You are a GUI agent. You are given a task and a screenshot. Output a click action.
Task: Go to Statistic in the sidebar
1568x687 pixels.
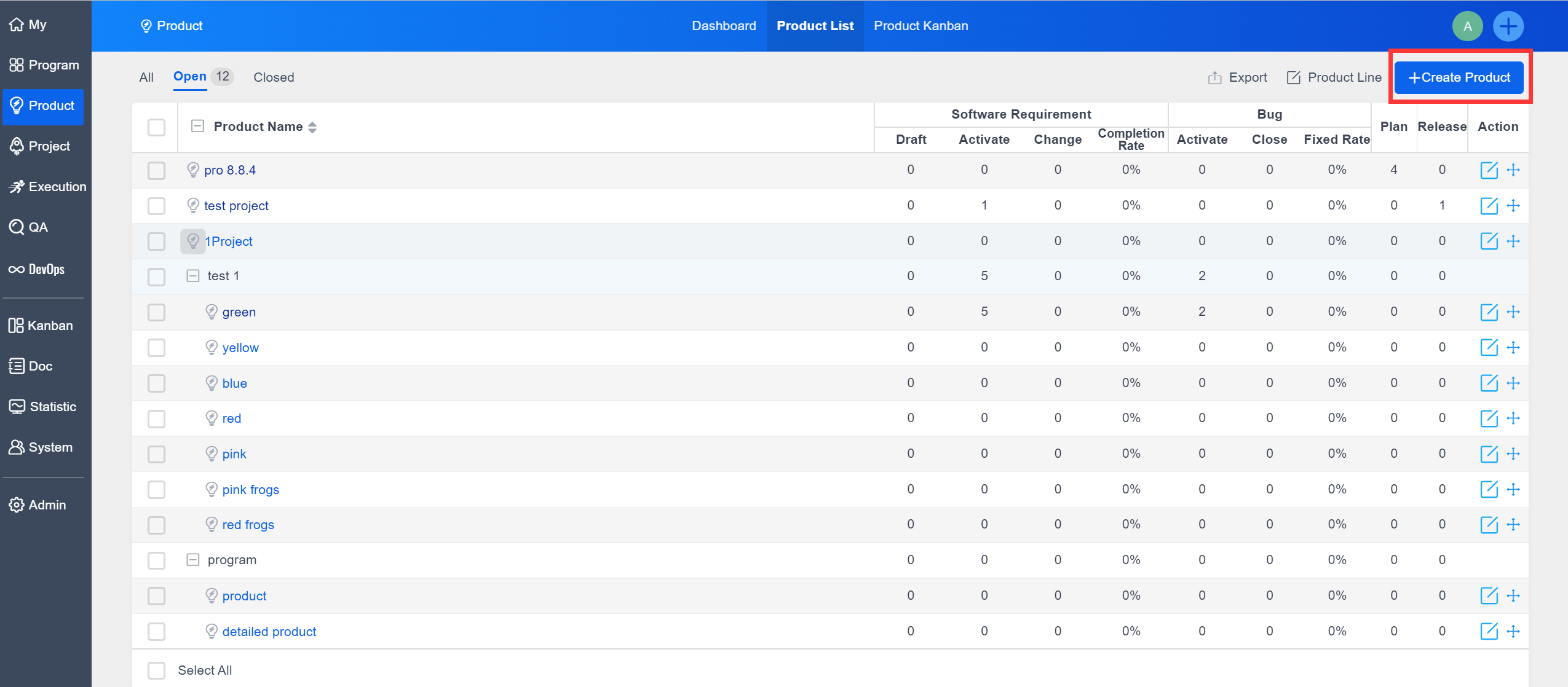point(43,407)
